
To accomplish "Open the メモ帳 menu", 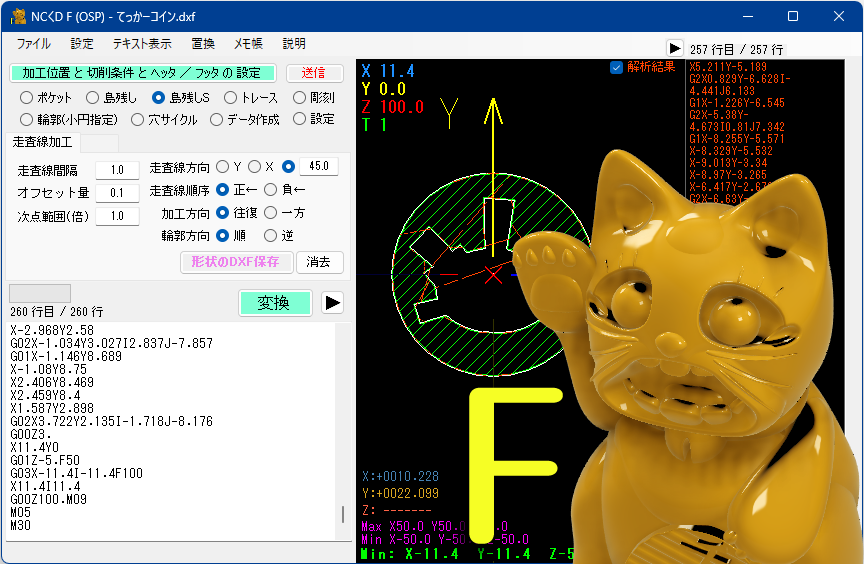I will click(x=248, y=44).
